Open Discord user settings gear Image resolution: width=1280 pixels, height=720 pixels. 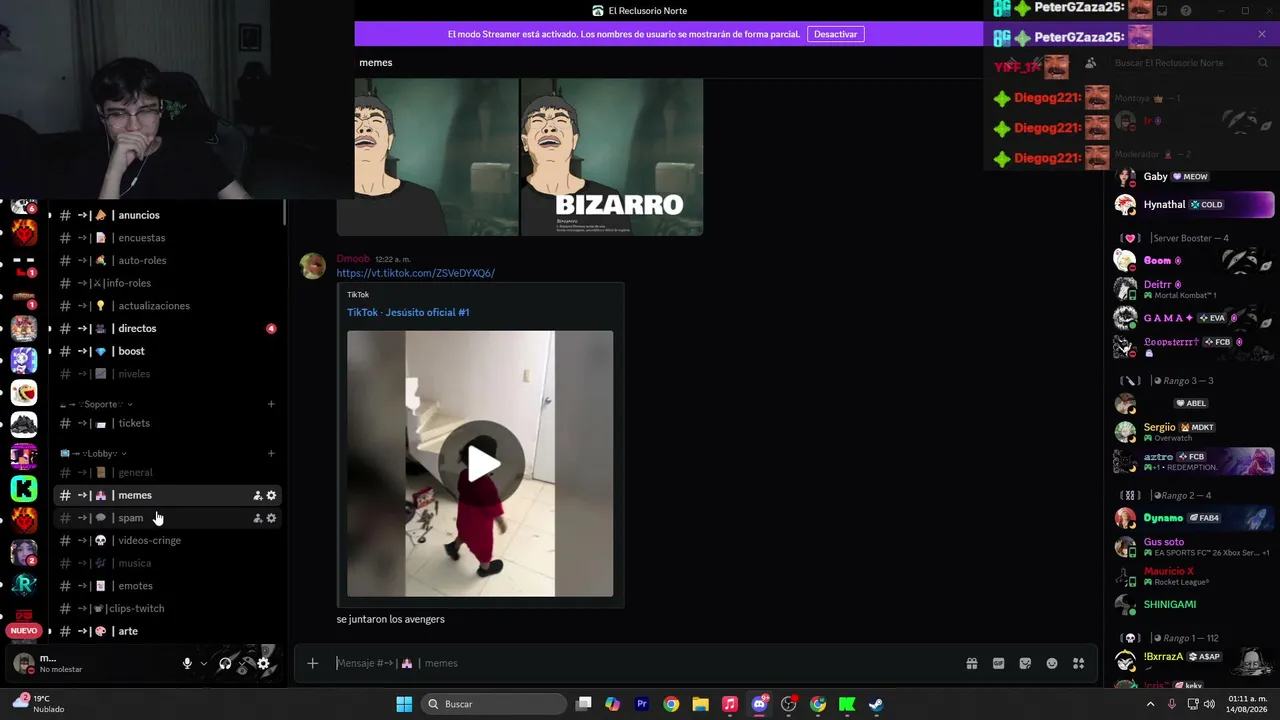(x=263, y=663)
